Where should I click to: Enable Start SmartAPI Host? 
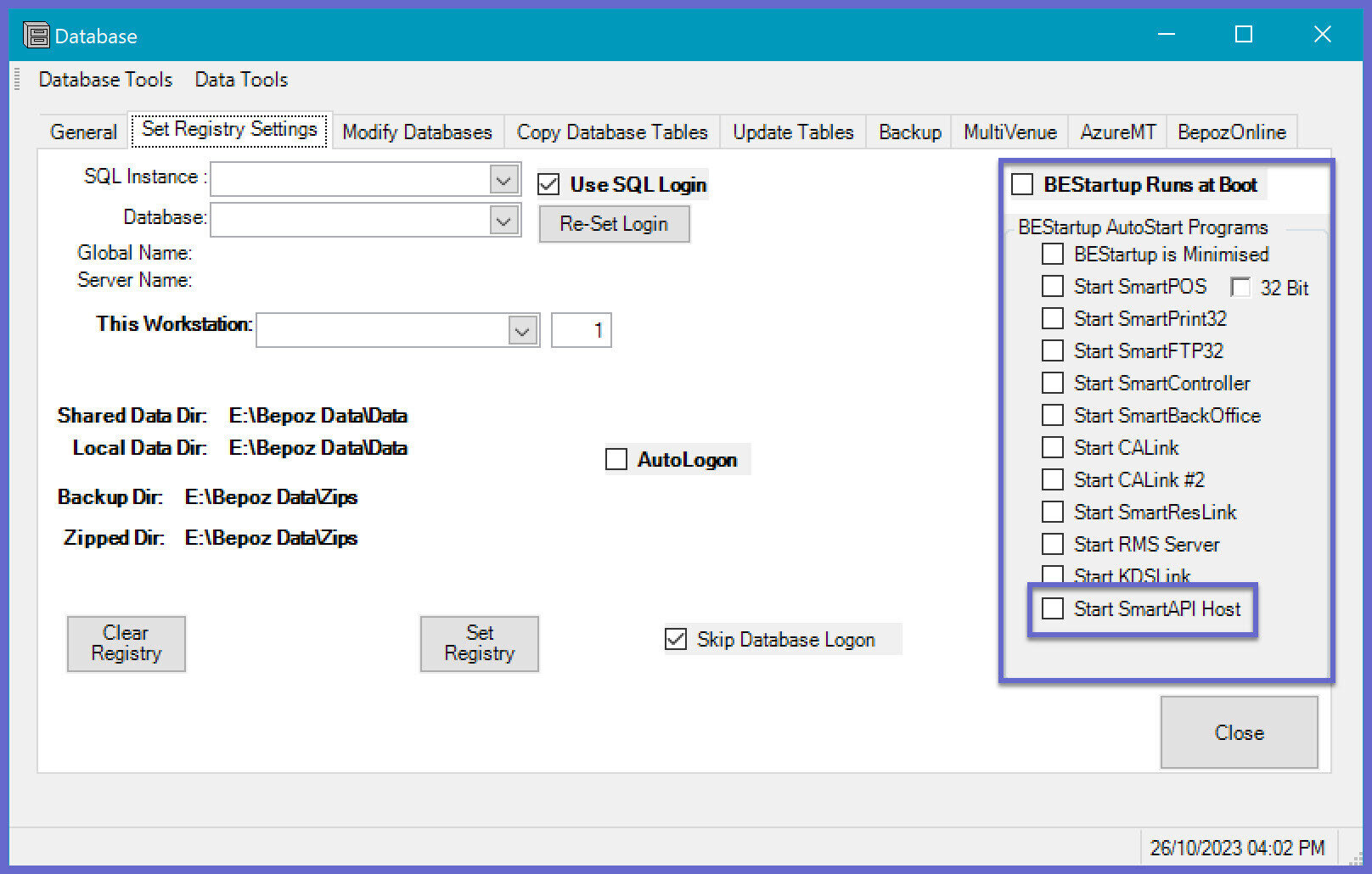(1053, 608)
